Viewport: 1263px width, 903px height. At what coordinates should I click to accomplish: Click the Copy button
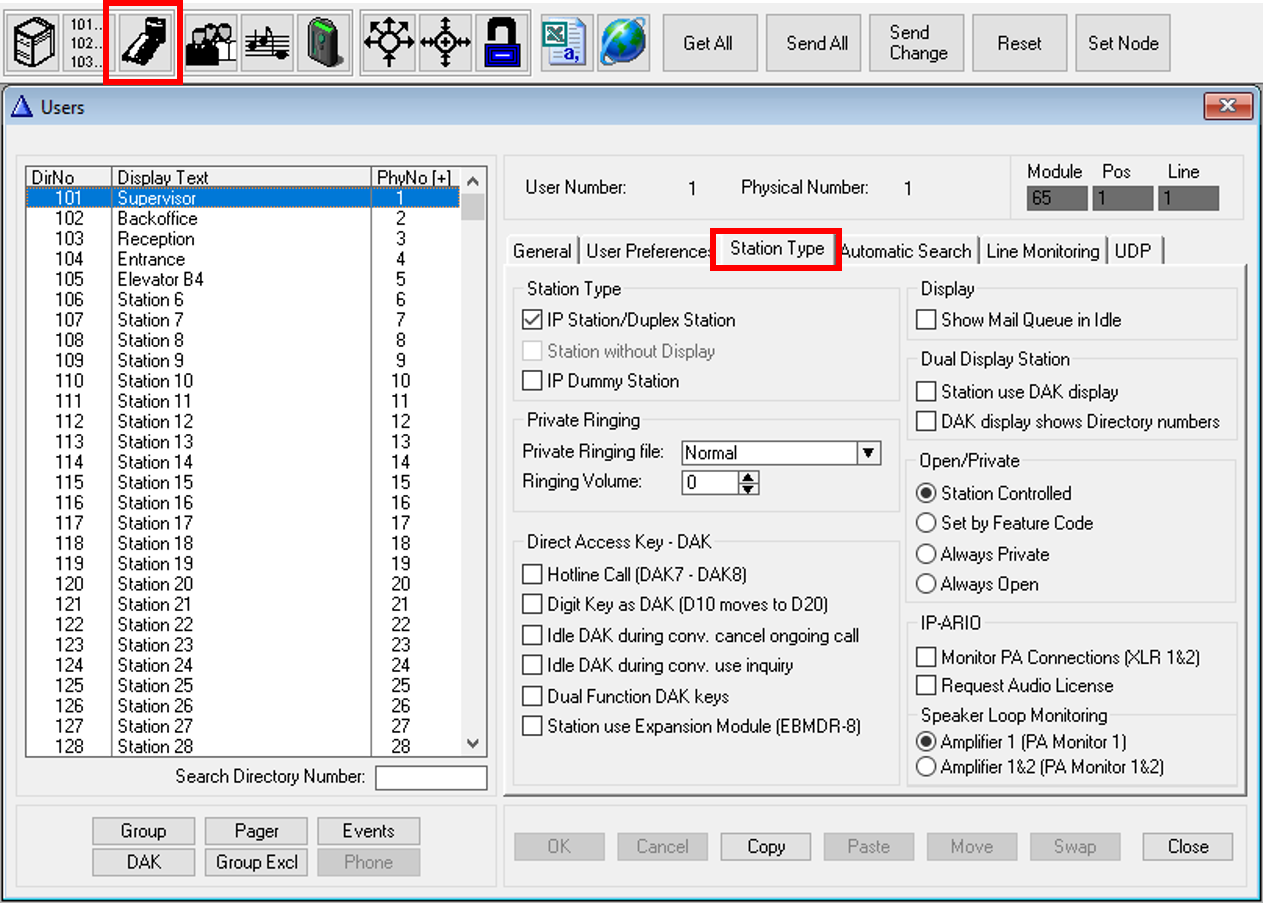(x=766, y=847)
